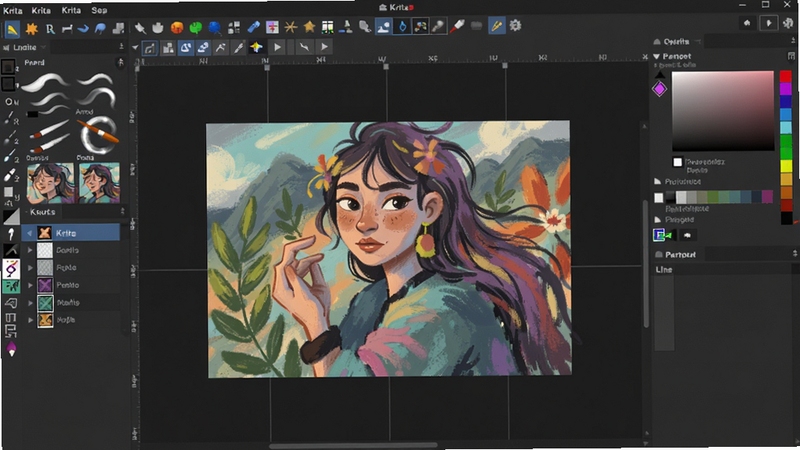Click the play arrow button at top right
This screenshot has width=800, height=450.
pyautogui.click(x=768, y=23)
